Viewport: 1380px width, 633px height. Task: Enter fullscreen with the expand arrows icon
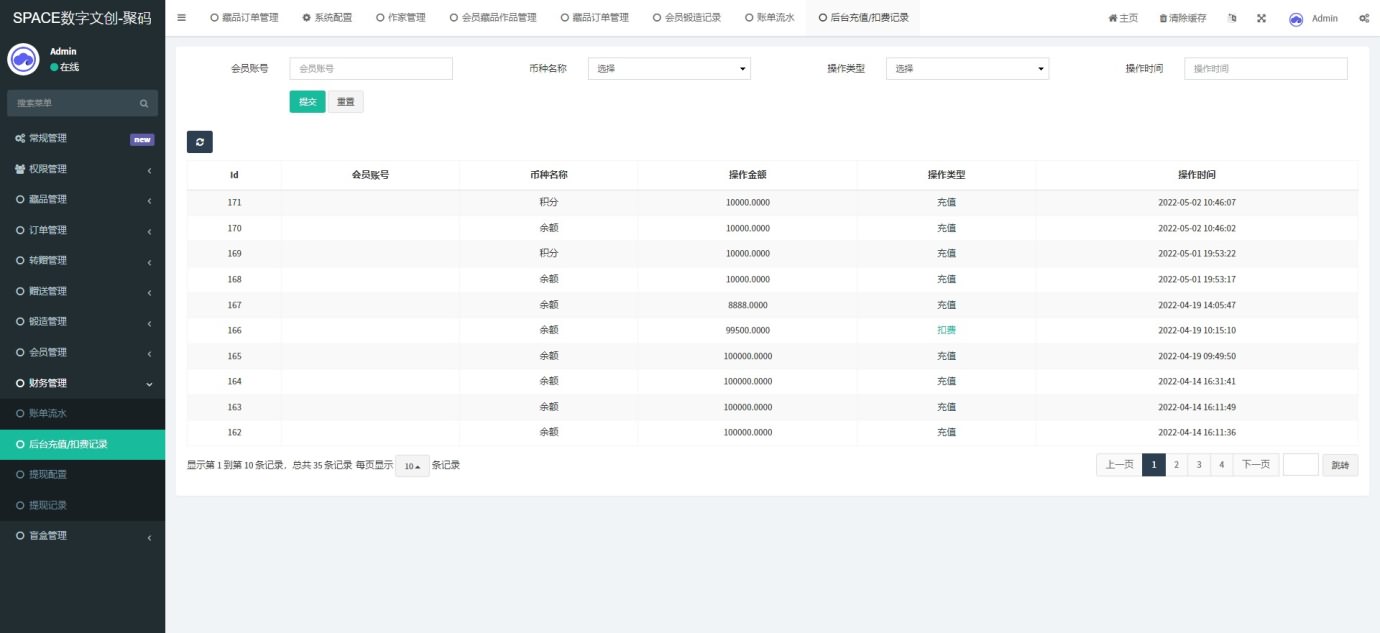(1261, 18)
